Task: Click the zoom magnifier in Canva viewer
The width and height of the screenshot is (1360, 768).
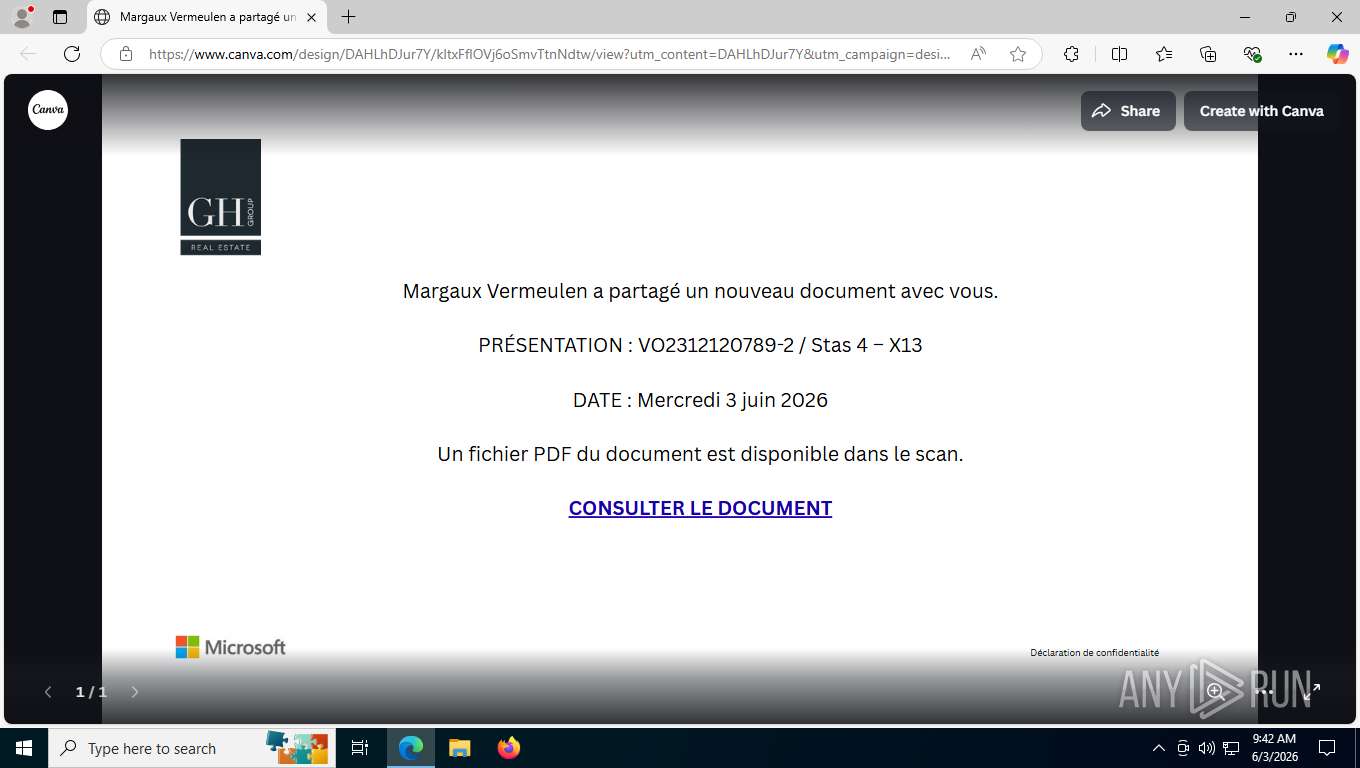Action: 1215,691
